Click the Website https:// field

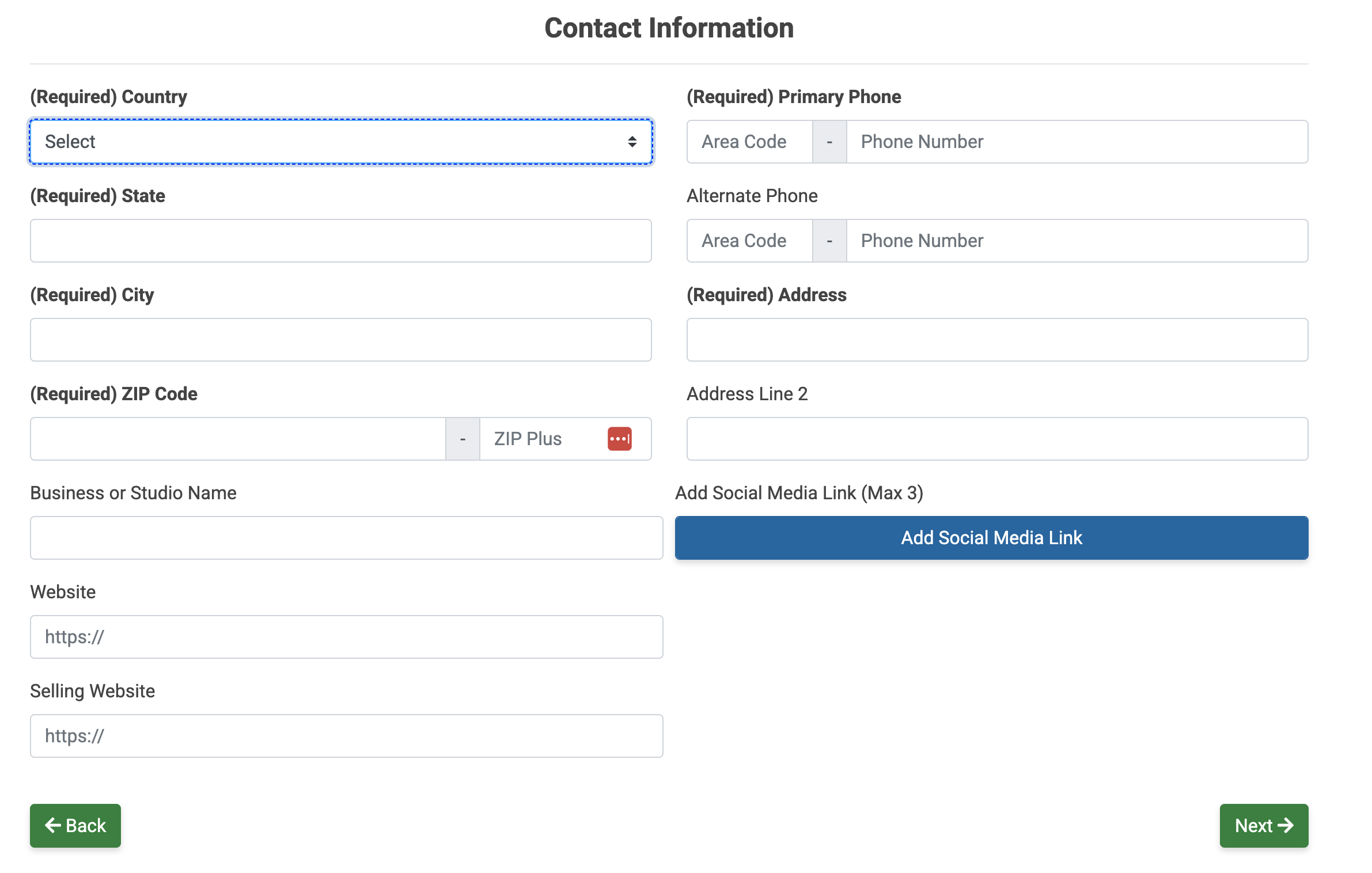[346, 637]
